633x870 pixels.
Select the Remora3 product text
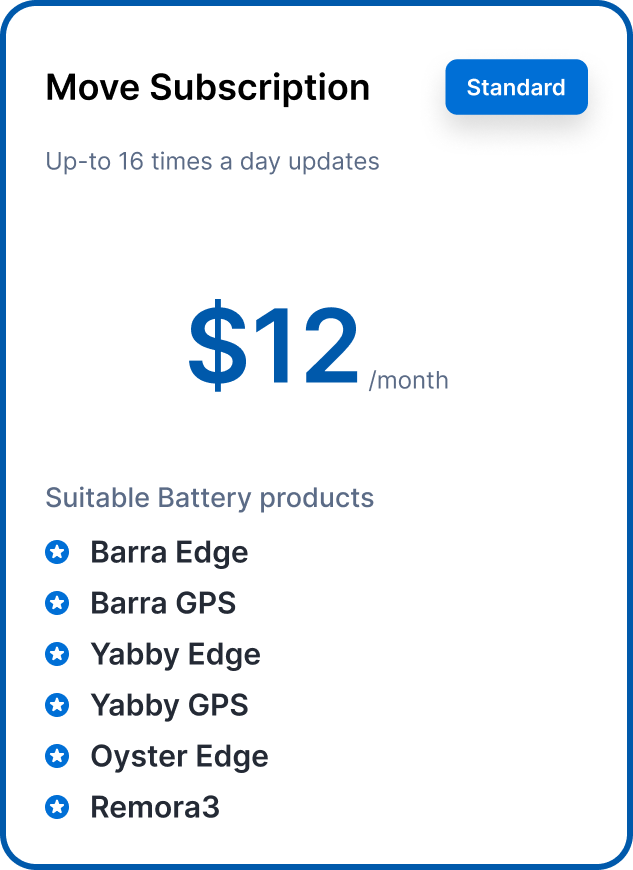click(x=154, y=806)
